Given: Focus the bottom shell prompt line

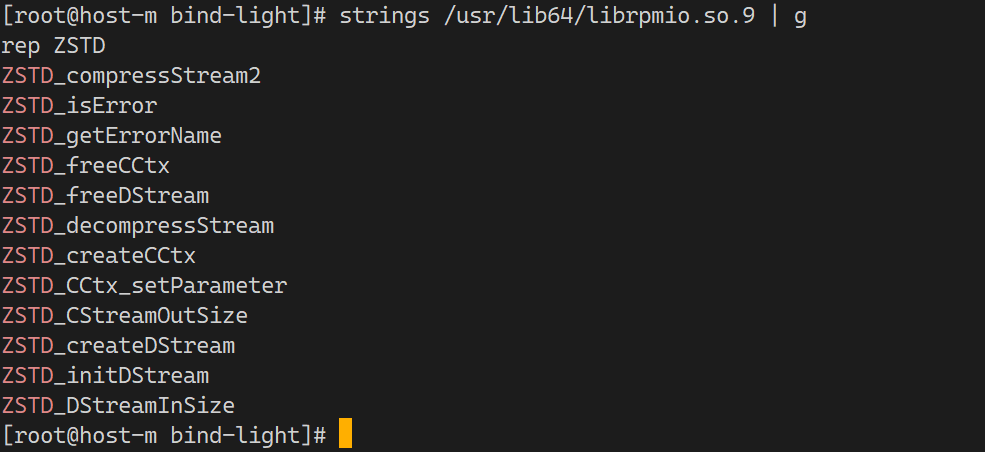Looking at the screenshot, I should [x=165, y=435].
